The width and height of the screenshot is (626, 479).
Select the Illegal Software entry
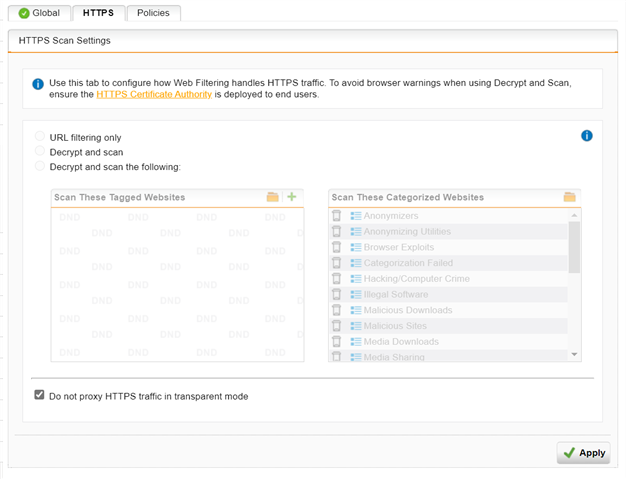click(x=396, y=295)
